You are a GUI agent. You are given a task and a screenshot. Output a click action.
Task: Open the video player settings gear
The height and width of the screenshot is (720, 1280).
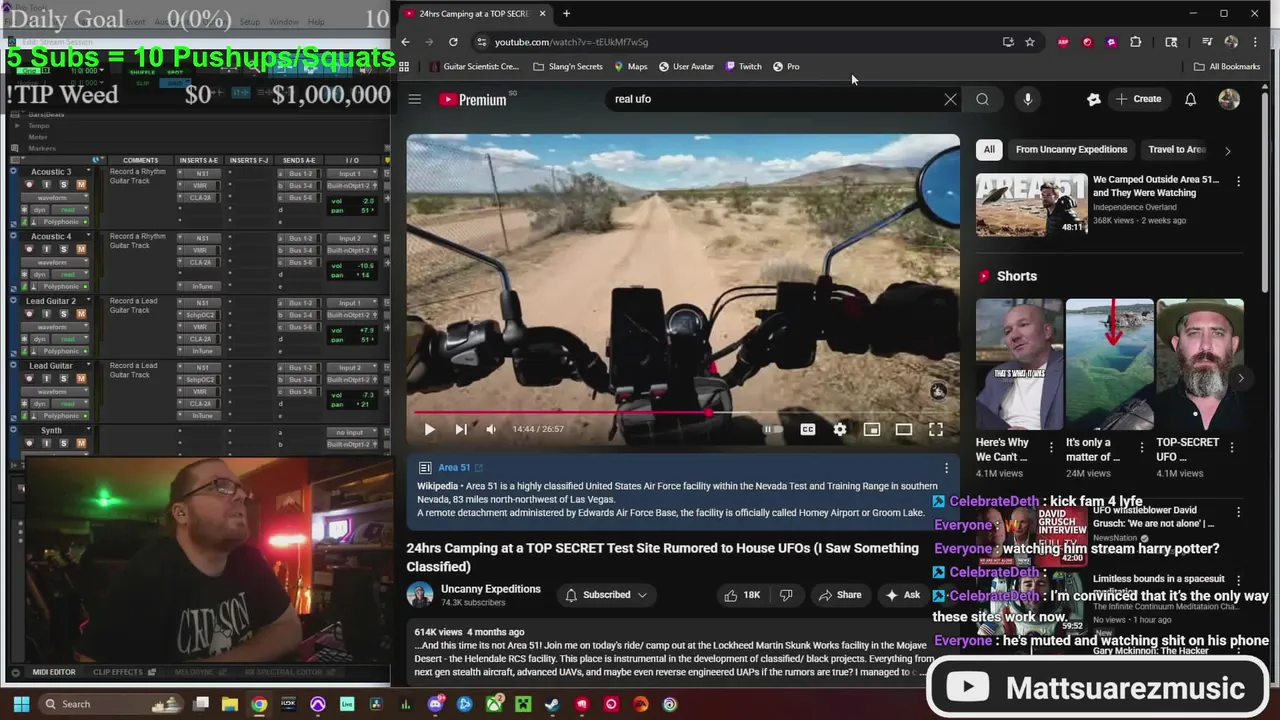tap(840, 429)
